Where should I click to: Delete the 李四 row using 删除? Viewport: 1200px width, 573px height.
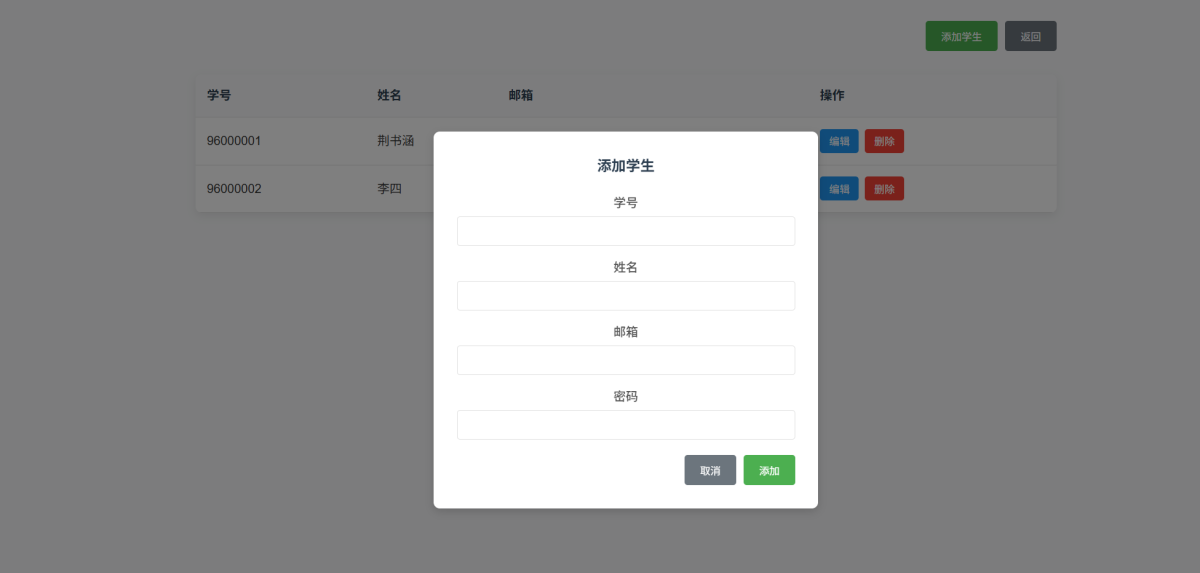(x=884, y=188)
